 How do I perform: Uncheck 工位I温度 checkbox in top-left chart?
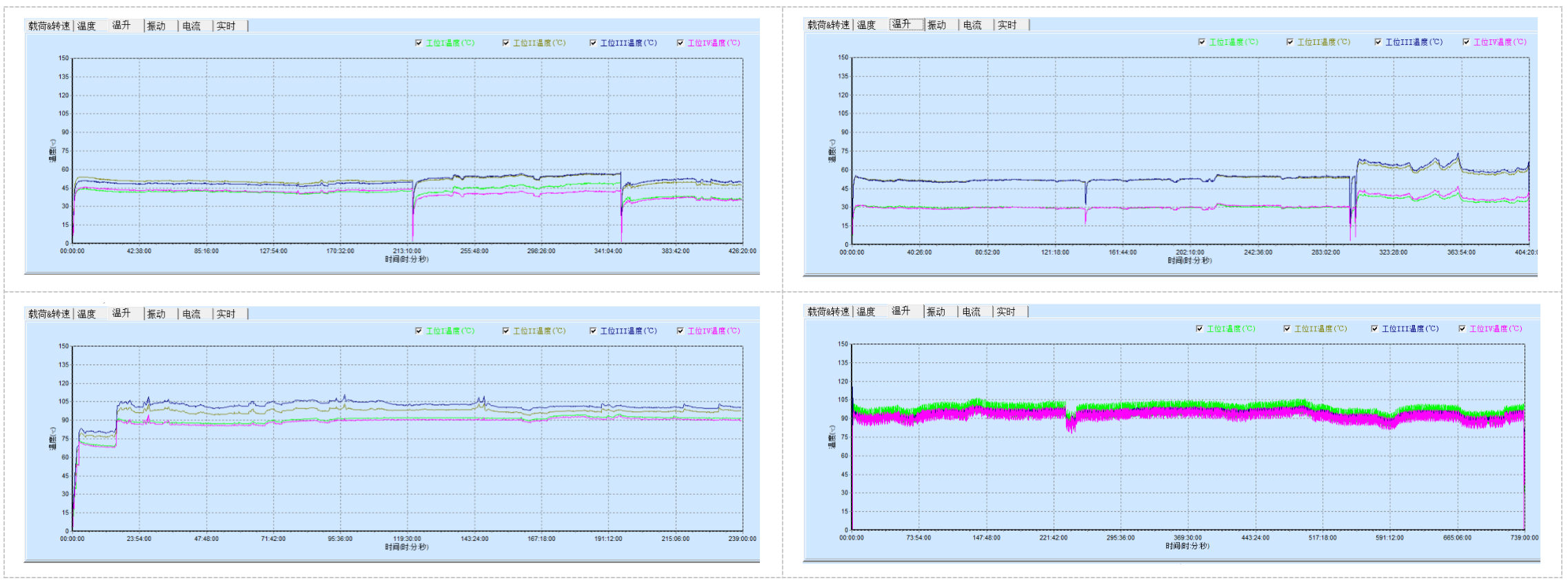point(419,43)
